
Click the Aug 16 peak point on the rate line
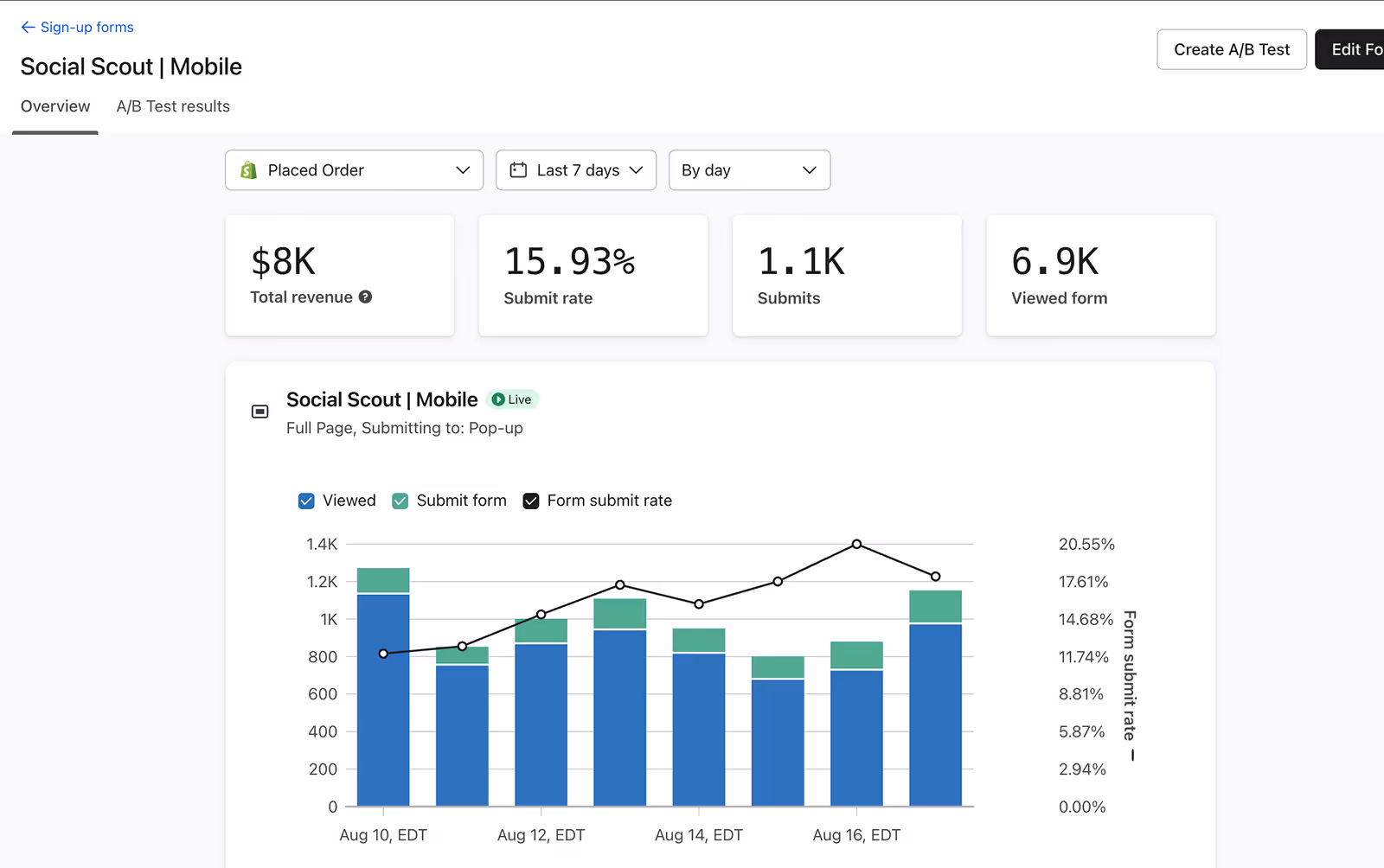(x=856, y=544)
